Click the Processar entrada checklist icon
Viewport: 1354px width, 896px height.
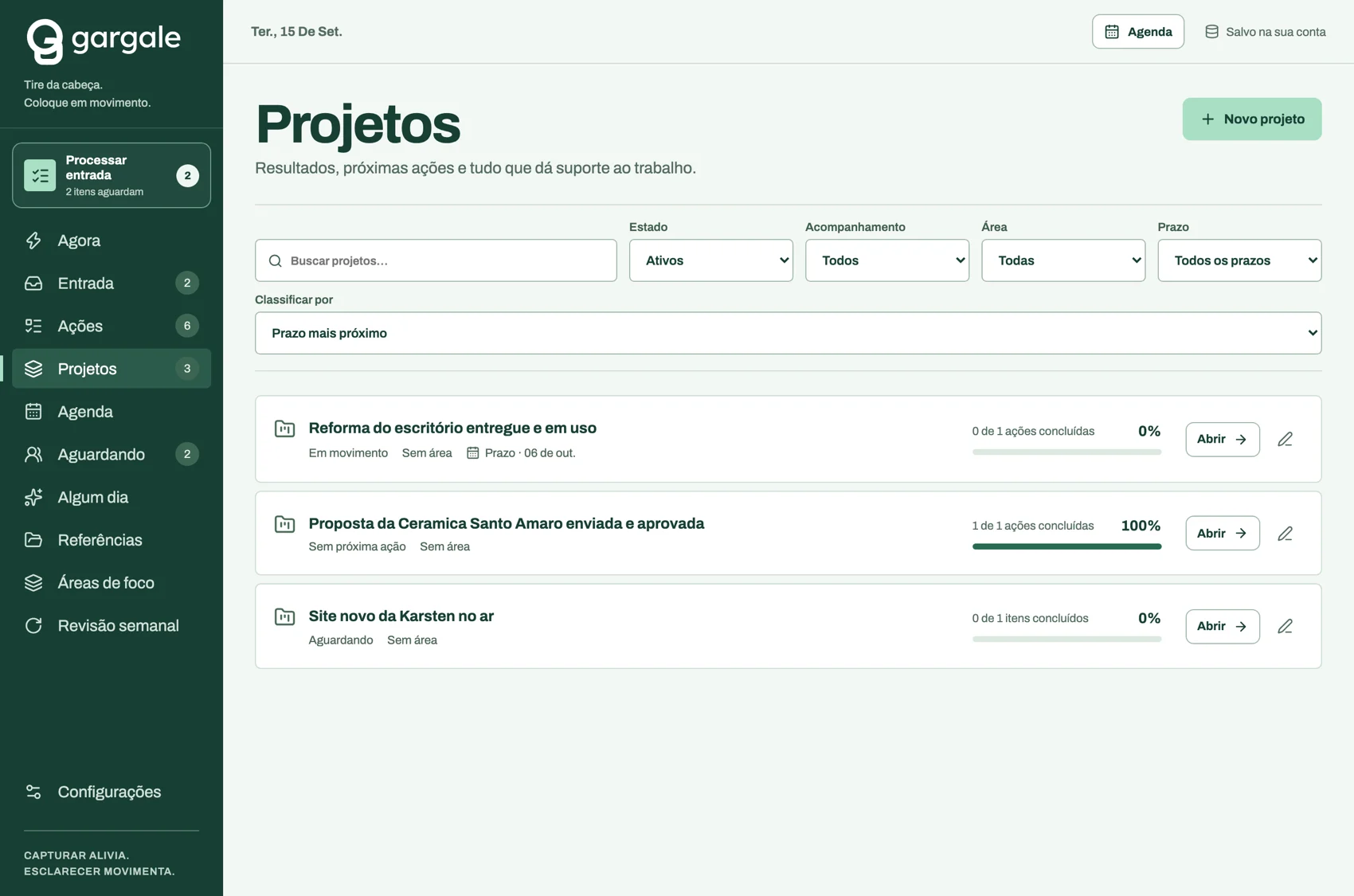click(40, 175)
